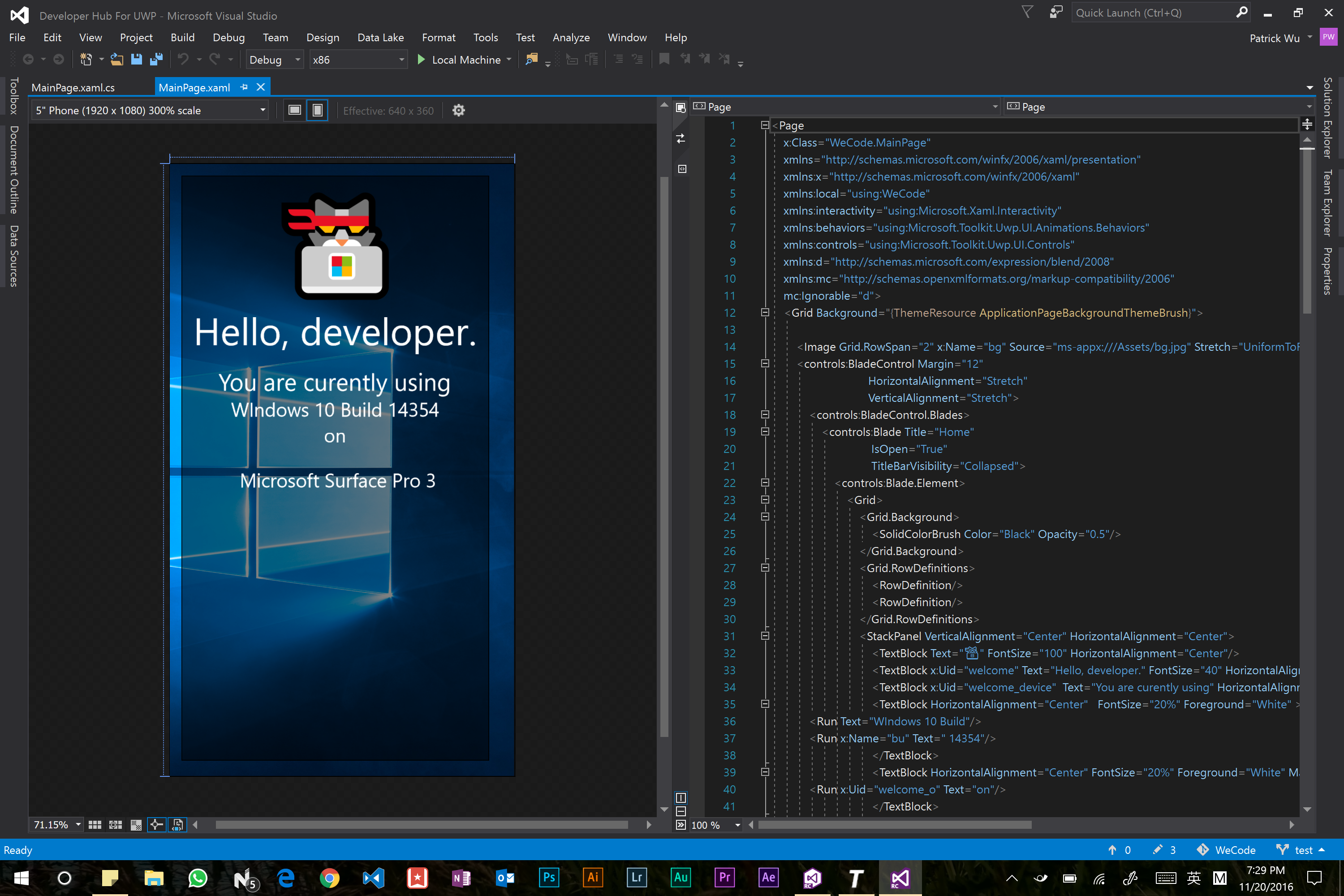Click the Find in Files icon
The width and height of the screenshot is (1344, 896).
(531, 60)
